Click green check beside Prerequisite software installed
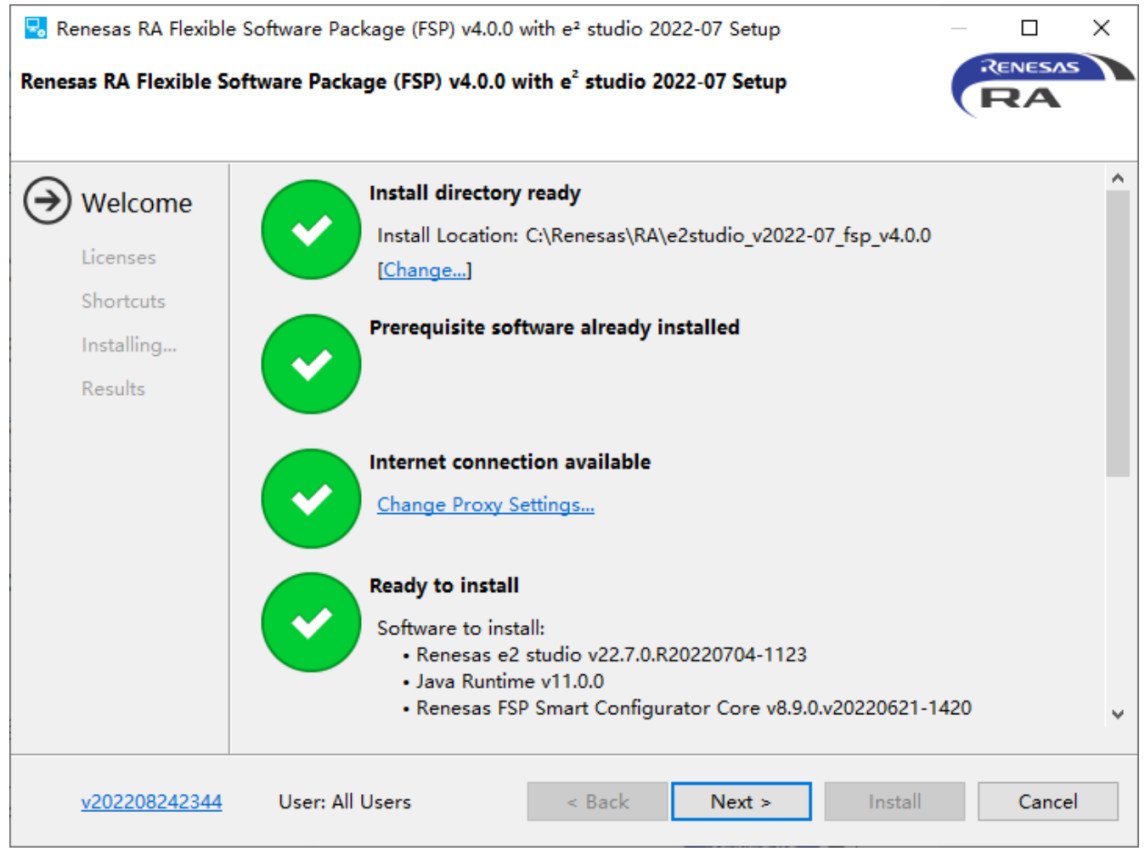The image size is (1145, 851). (311, 364)
